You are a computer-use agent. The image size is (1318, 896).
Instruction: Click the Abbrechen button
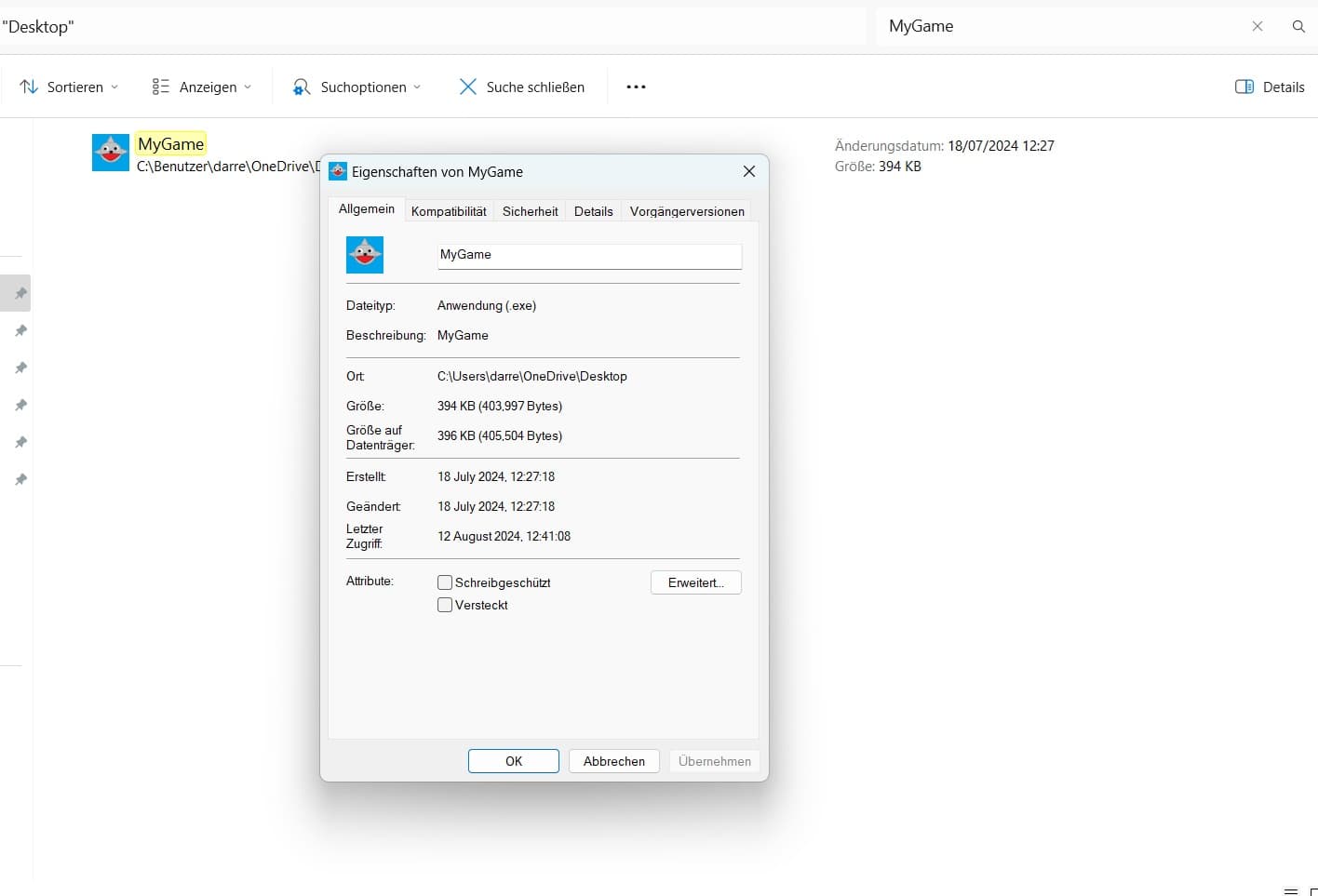coord(614,761)
